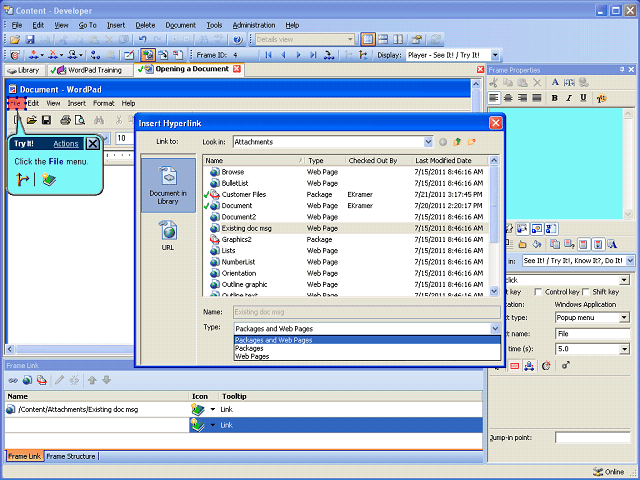The width and height of the screenshot is (640, 480).
Task: Click the up one level folder icon
Action: (x=457, y=142)
